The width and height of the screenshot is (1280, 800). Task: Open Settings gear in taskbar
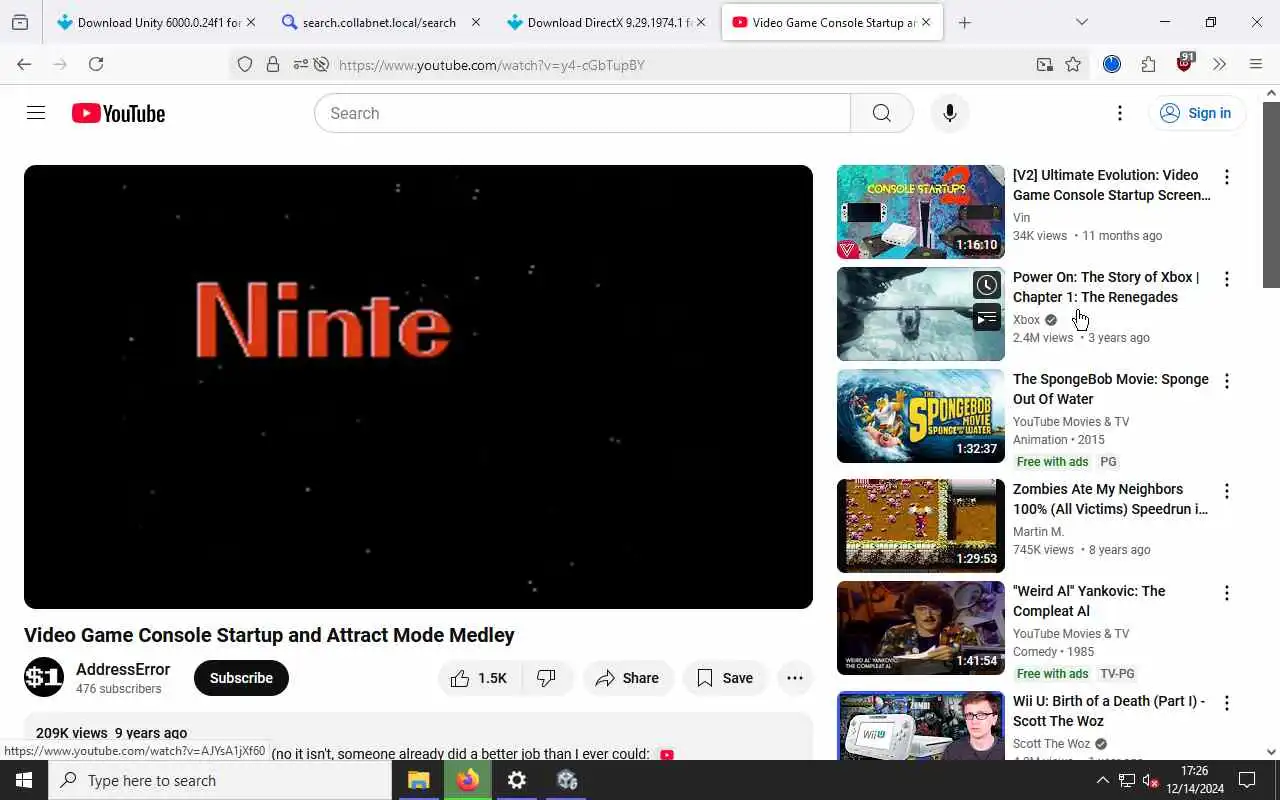coord(517,780)
